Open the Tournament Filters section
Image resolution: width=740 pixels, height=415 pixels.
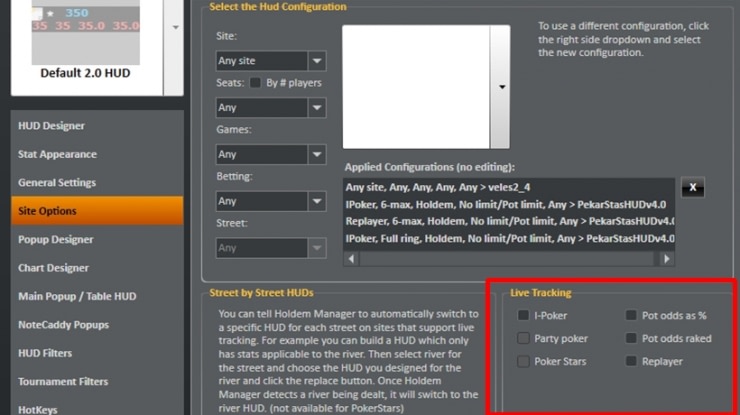click(x=97, y=381)
